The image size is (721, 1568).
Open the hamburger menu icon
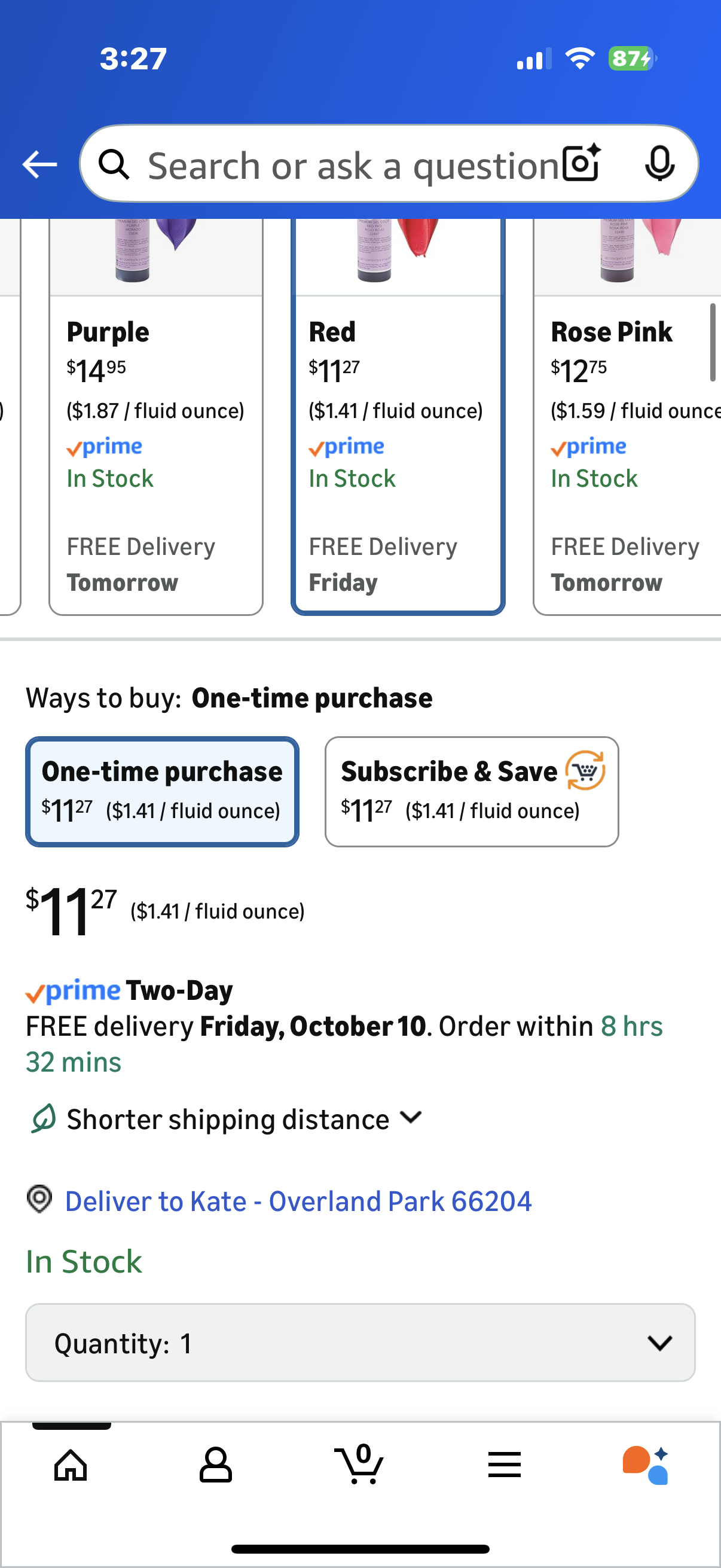pyautogui.click(x=505, y=1465)
